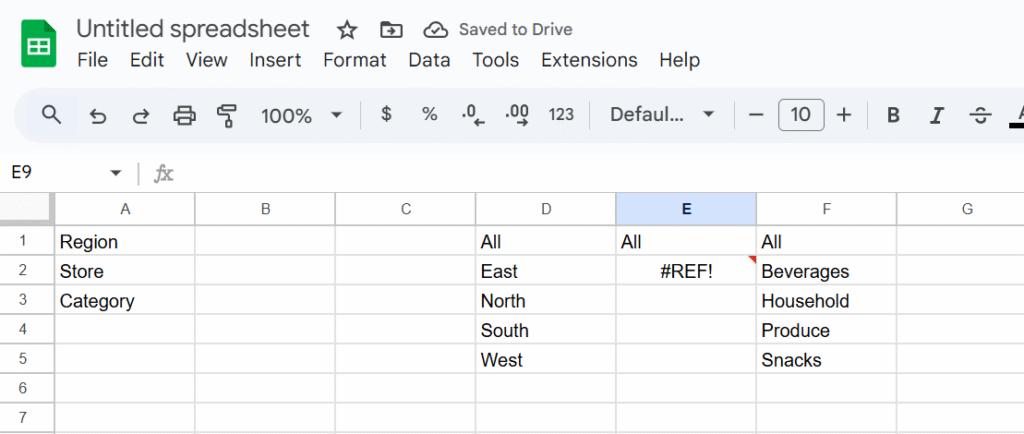1024x434 pixels.
Task: Open the 100% zoom dropdown
Action: 301,116
